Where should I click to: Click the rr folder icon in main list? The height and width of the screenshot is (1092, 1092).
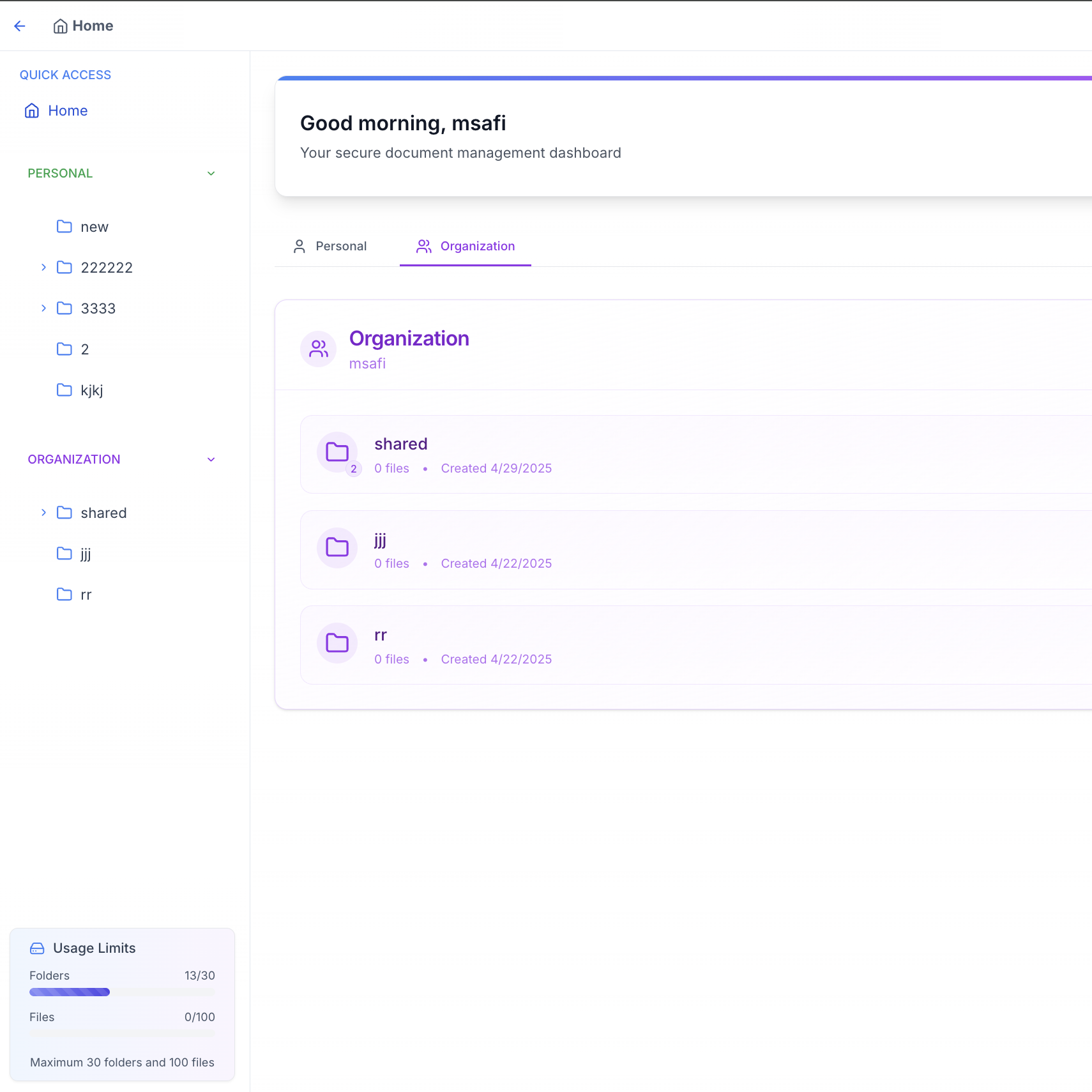337,643
